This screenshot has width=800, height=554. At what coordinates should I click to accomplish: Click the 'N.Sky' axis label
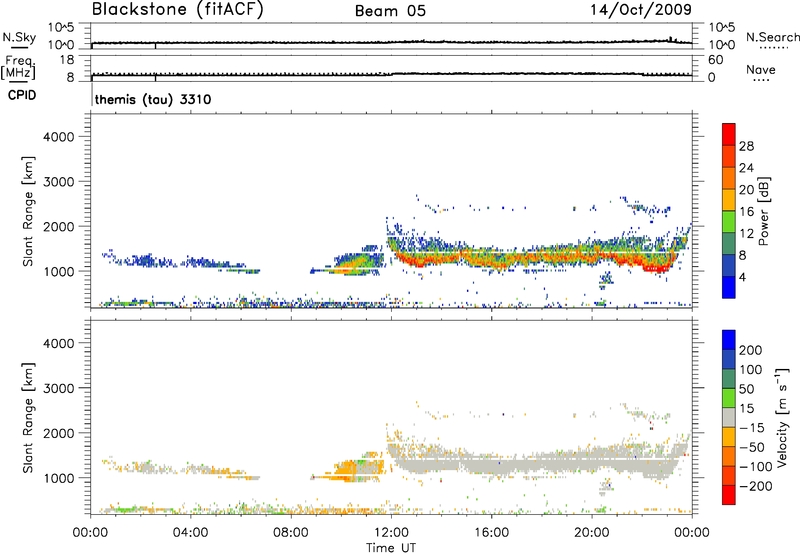click(19, 37)
